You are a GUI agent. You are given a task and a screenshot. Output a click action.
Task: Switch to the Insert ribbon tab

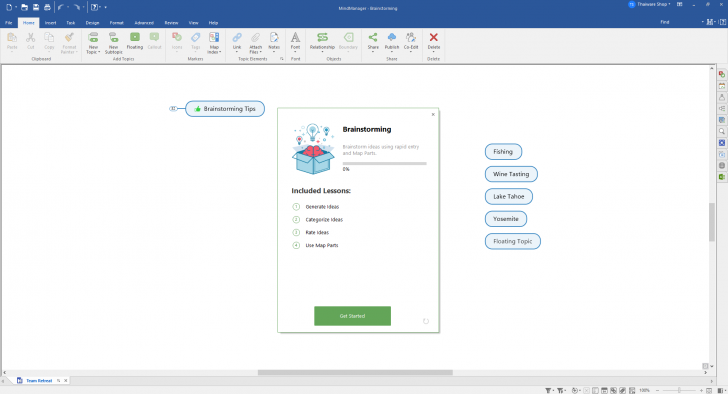pos(50,23)
